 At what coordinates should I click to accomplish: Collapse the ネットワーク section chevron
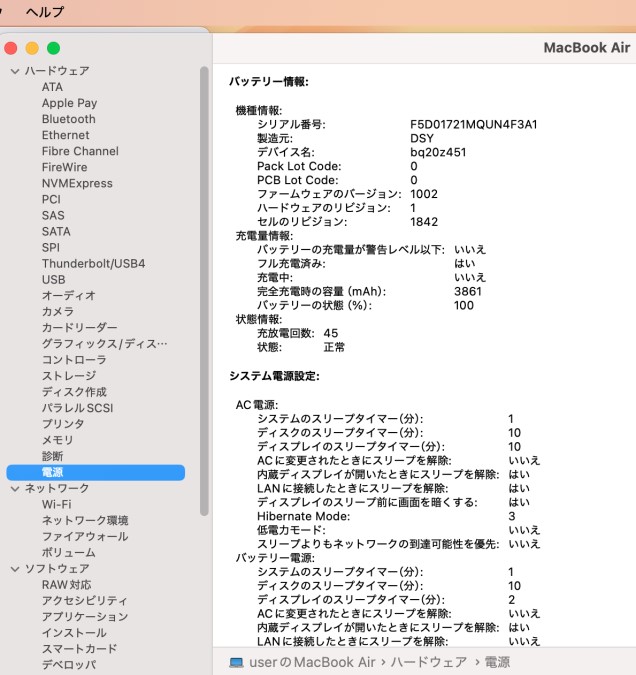(15, 489)
